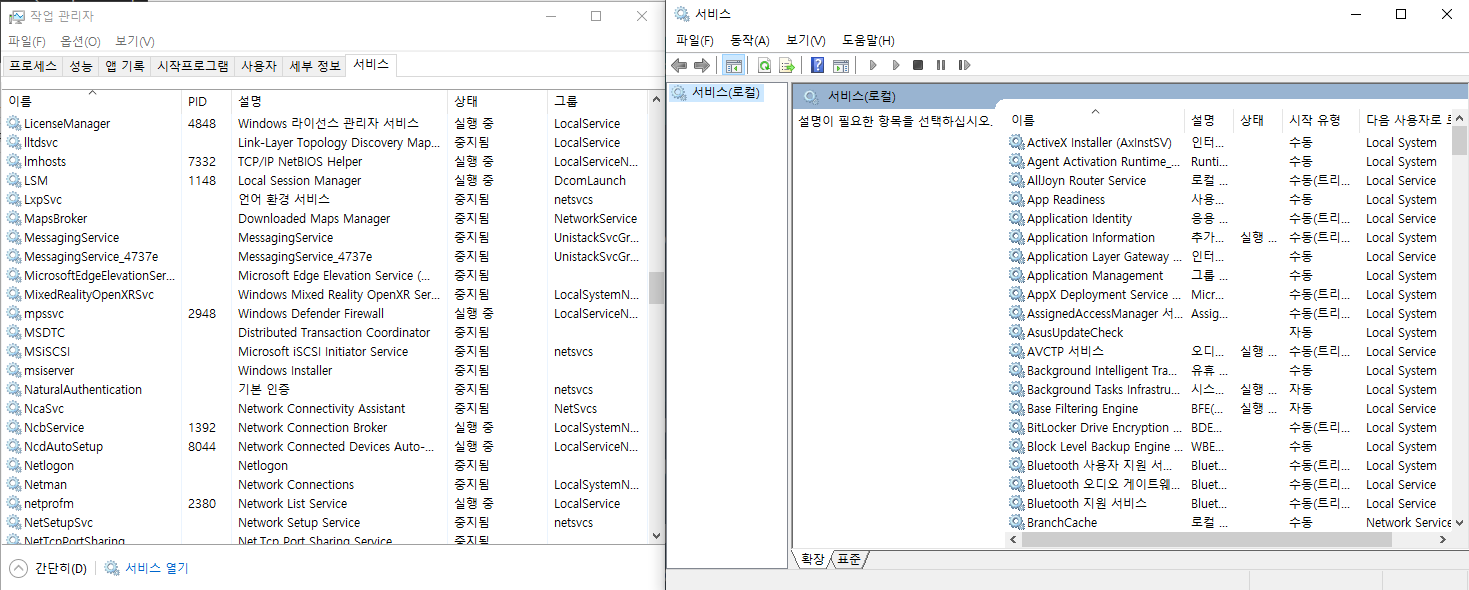The image size is (1469, 590).
Task: Click the Task Manager vertical scrollbar thumb
Action: click(x=657, y=288)
